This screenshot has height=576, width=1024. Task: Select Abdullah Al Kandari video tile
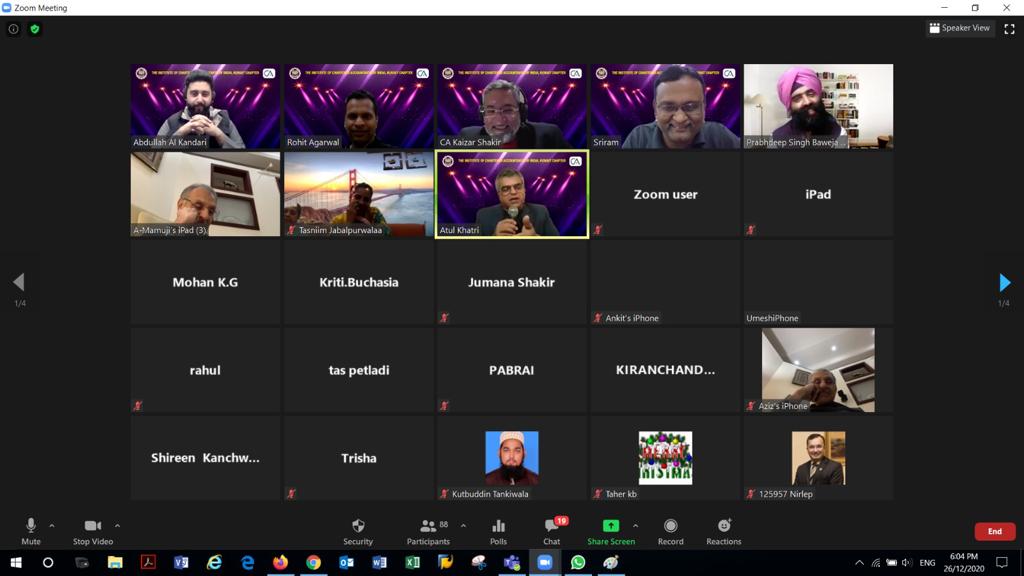[x=205, y=106]
